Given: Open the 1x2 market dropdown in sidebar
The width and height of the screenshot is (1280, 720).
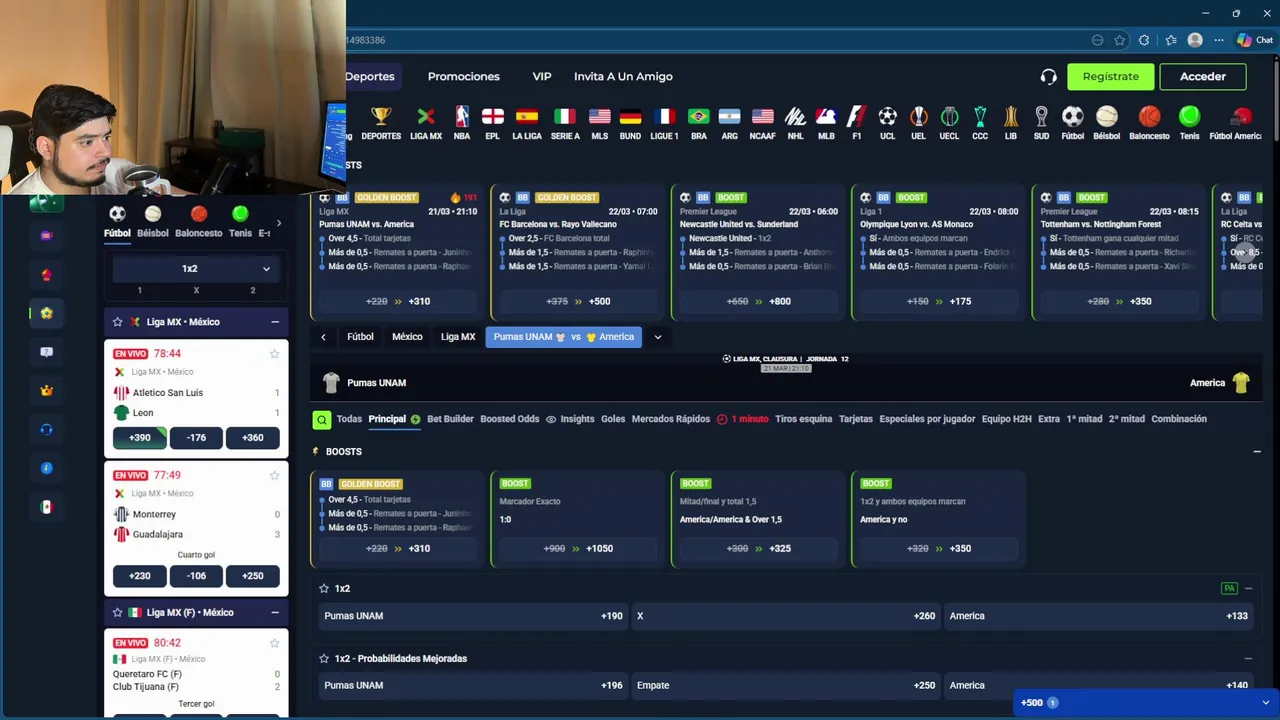Looking at the screenshot, I should tap(196, 268).
